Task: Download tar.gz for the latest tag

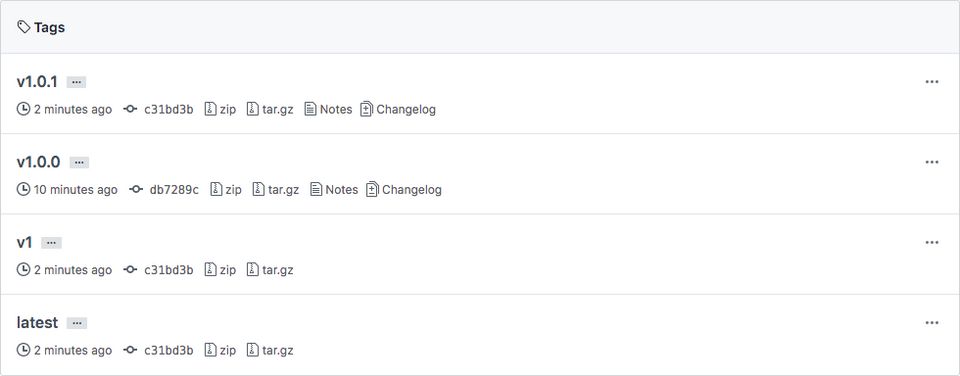Action: 277,350
